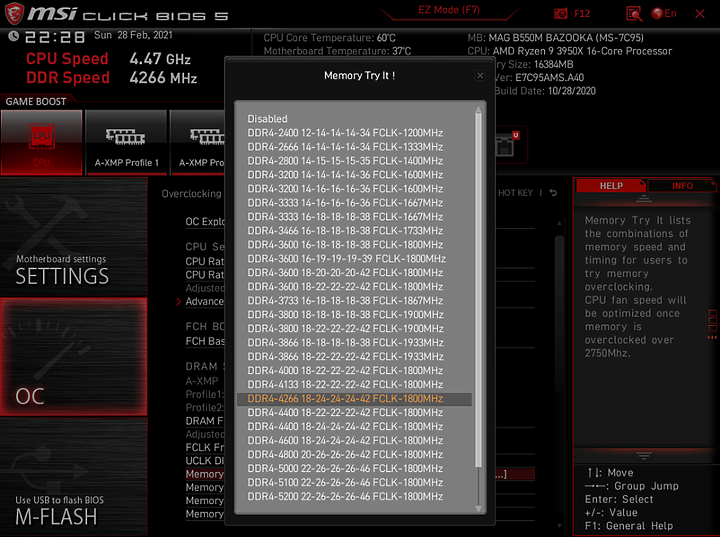Switch to the HELP tab
This screenshot has height=537, width=720.
(x=611, y=186)
